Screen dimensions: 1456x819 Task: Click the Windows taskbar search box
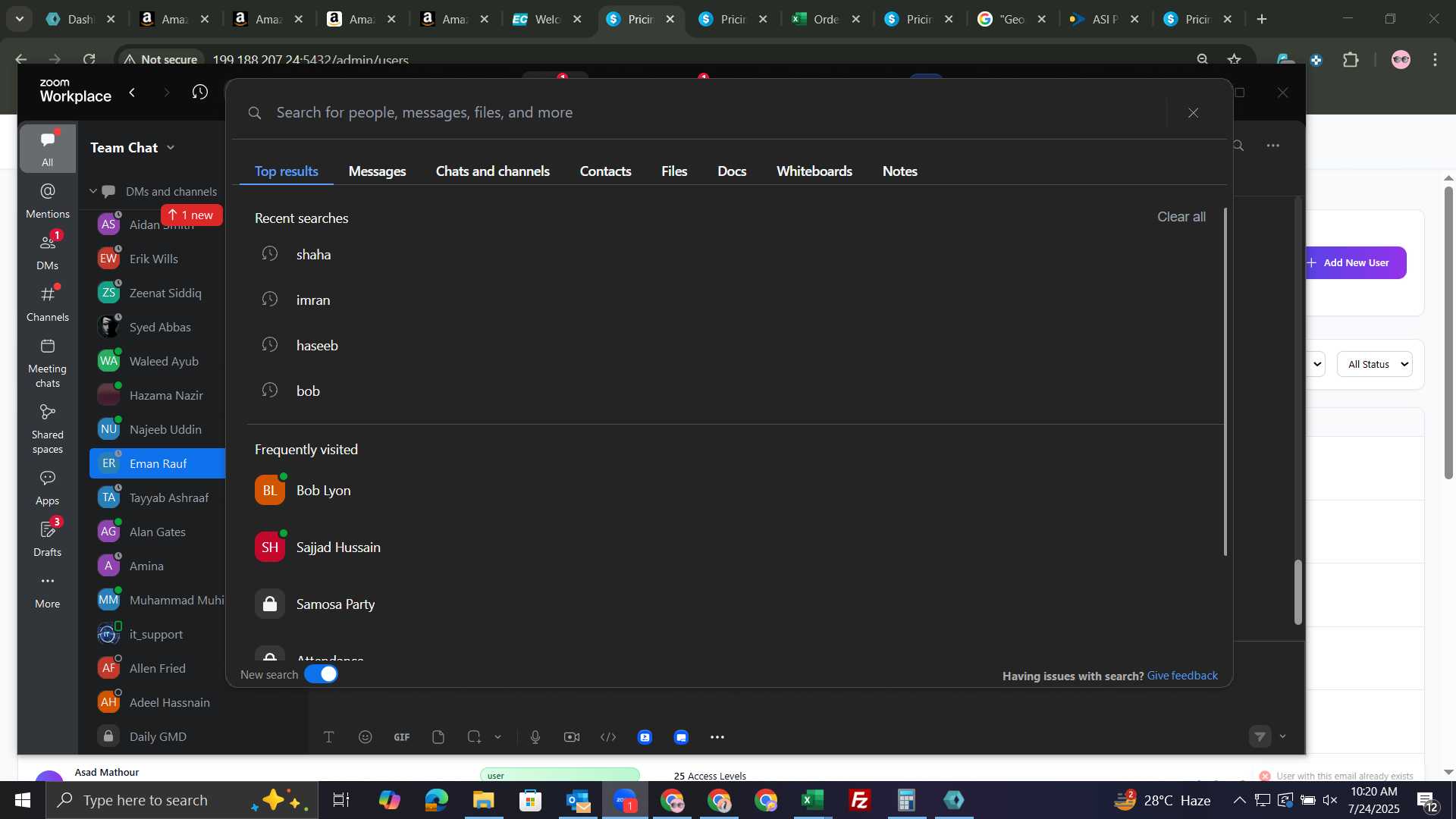click(182, 800)
